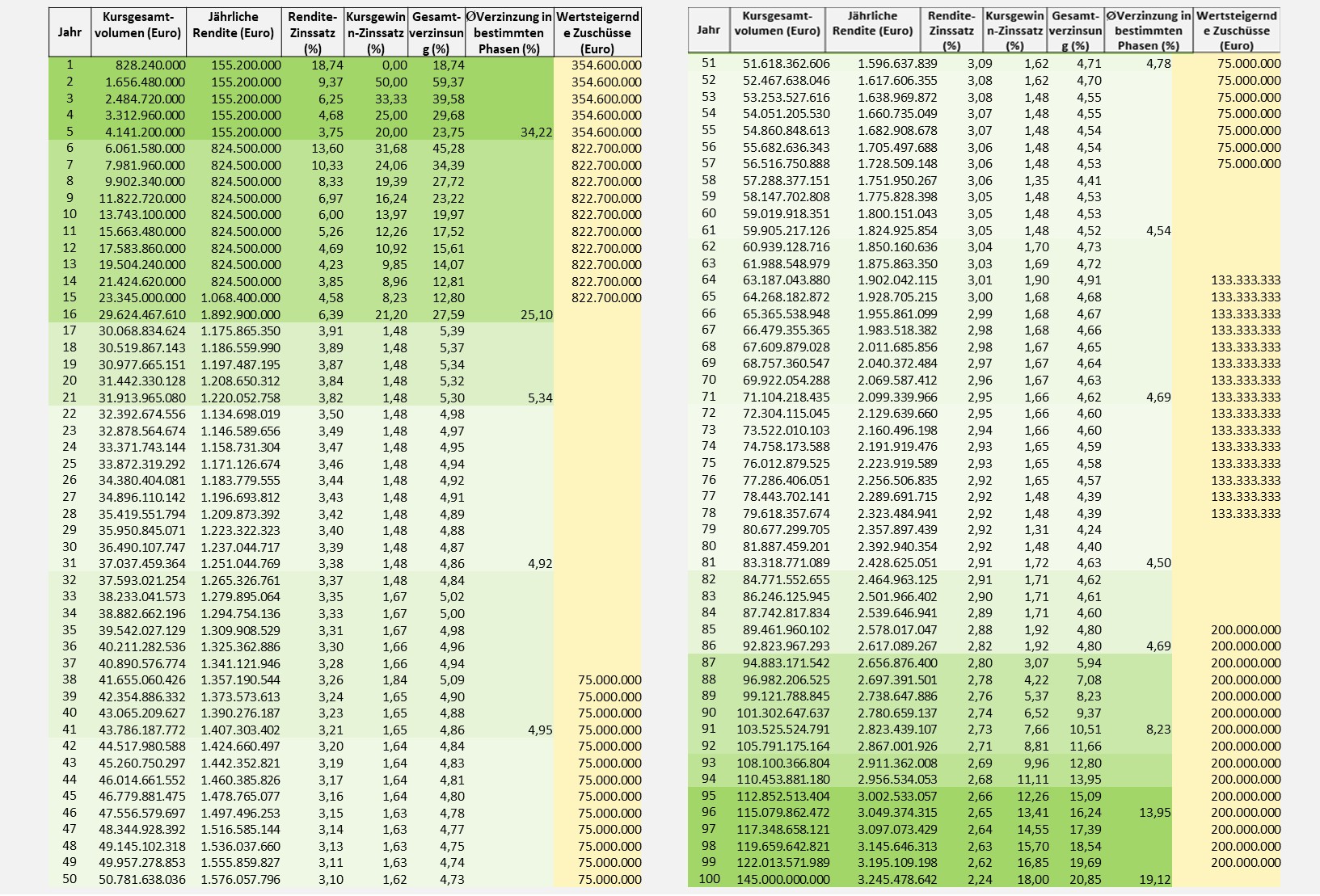Select cell value 1.357.190.544

240,680
